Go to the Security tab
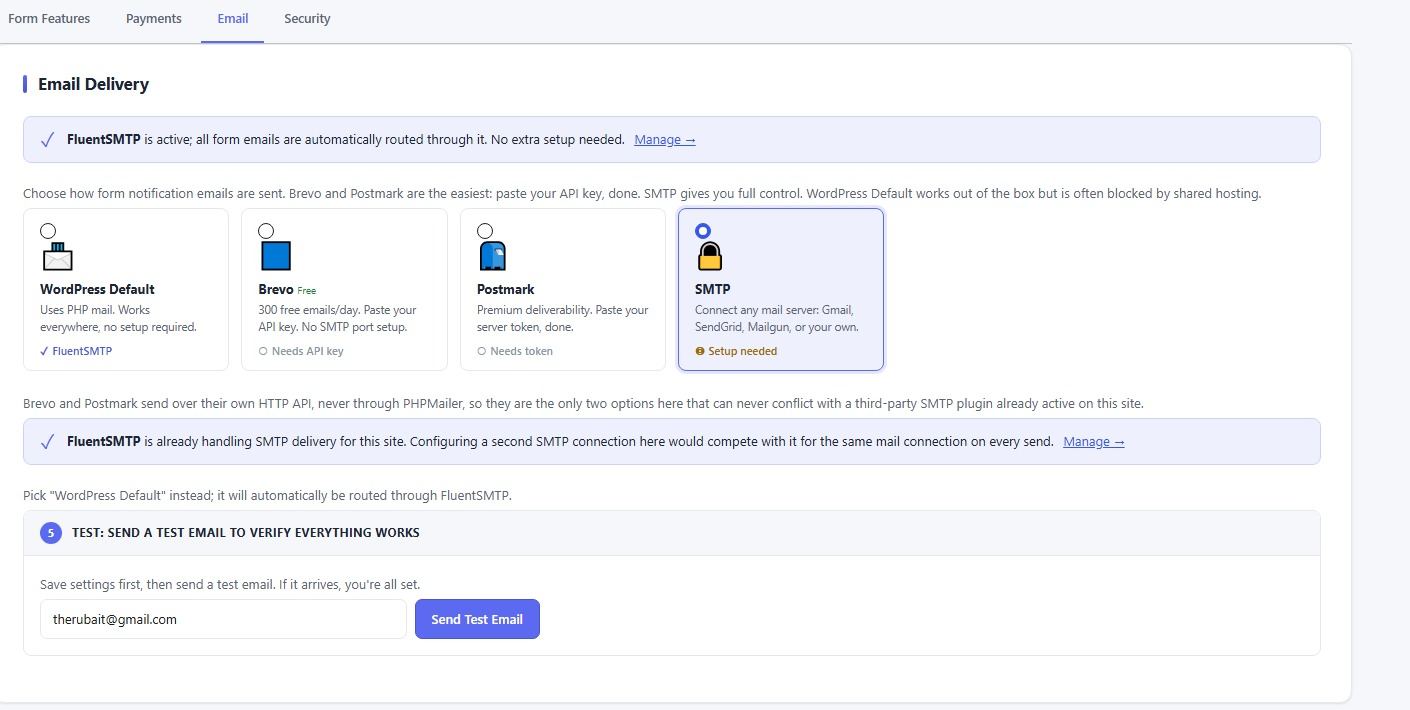The height and width of the screenshot is (710, 1410). pos(307,18)
